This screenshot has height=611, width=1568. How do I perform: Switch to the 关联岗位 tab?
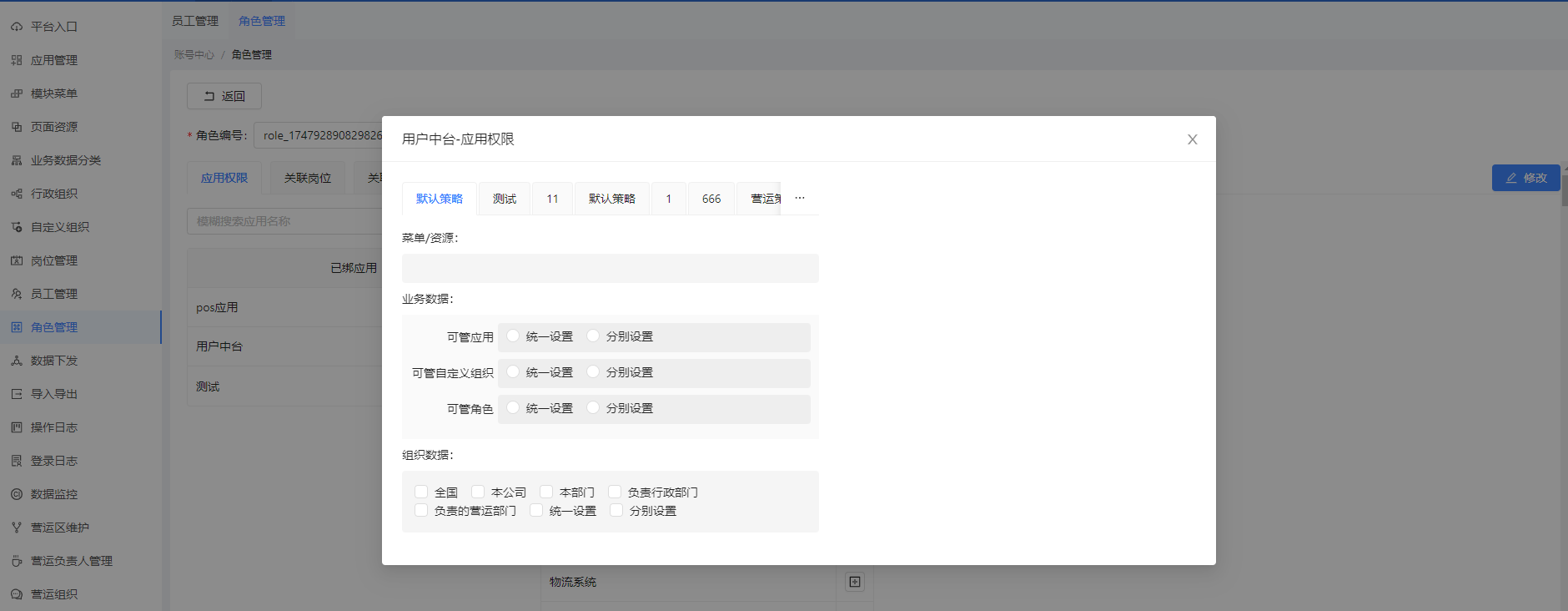[308, 178]
